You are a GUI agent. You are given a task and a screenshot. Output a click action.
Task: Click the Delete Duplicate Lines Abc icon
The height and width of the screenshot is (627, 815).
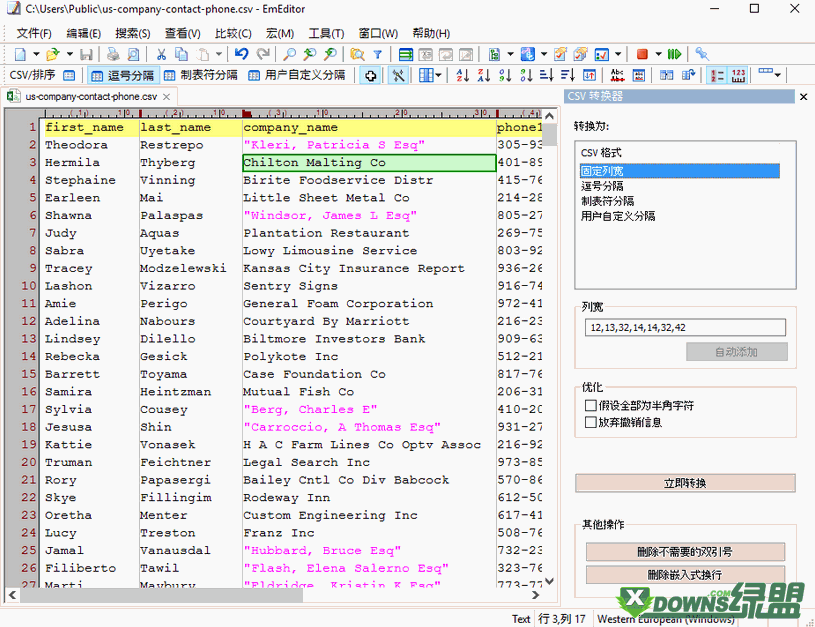click(617, 75)
